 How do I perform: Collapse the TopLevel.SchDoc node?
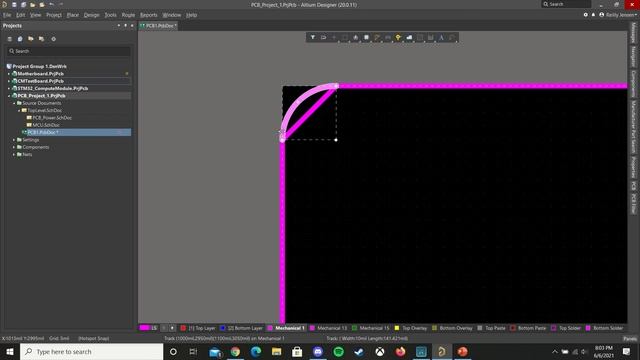point(19,111)
